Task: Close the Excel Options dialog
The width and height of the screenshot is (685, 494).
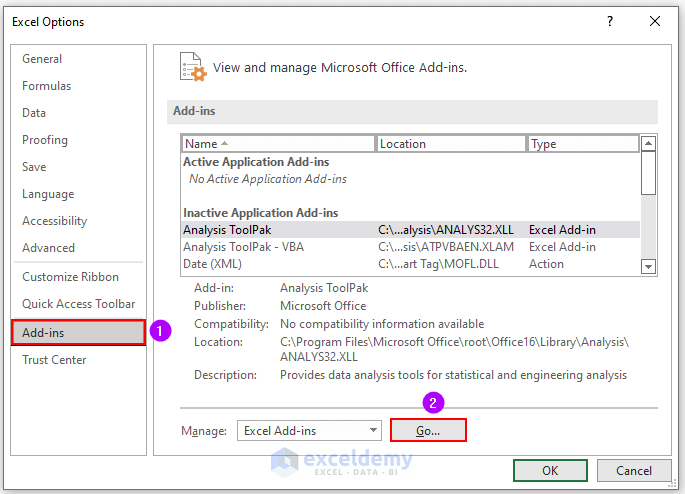Action: pos(654,21)
